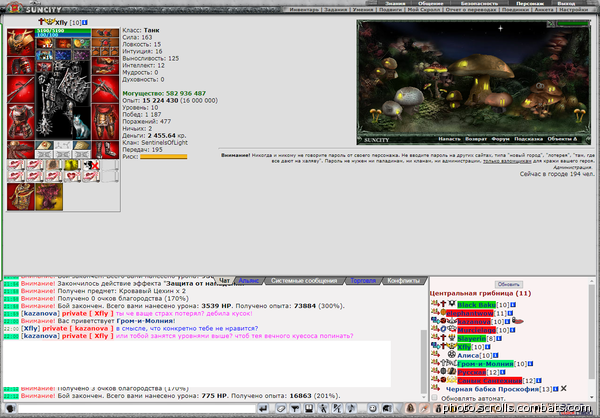Open the smiley emoticons icon

(372, 408)
